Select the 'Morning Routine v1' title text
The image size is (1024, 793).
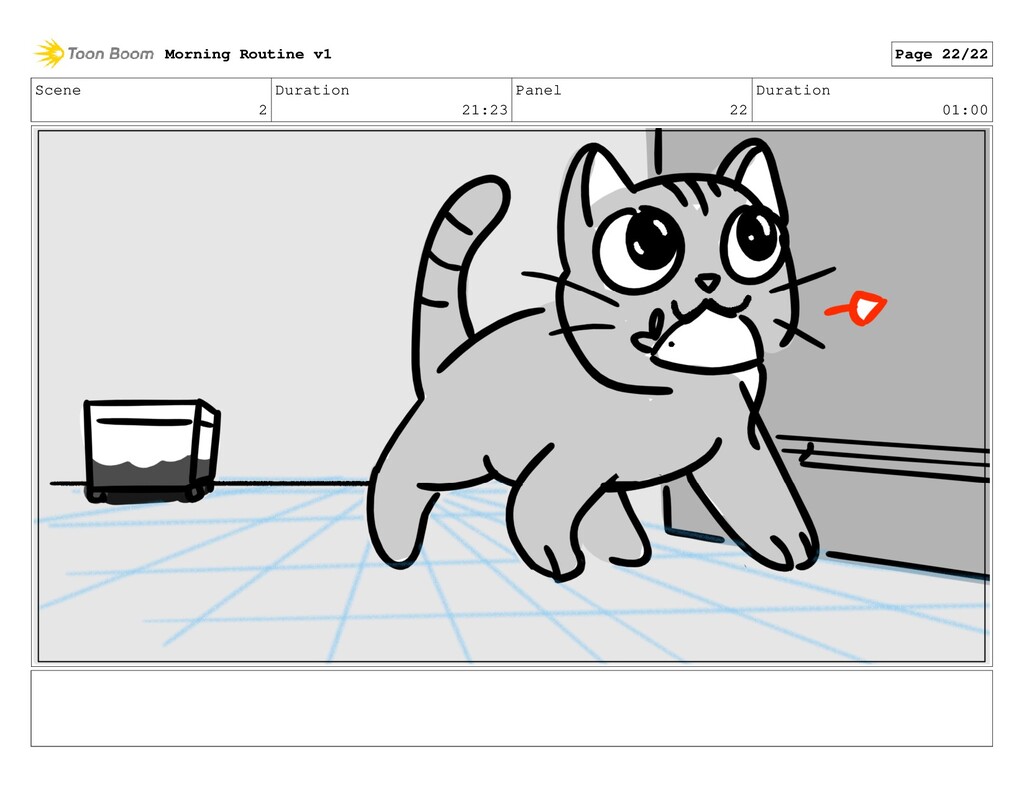248,54
